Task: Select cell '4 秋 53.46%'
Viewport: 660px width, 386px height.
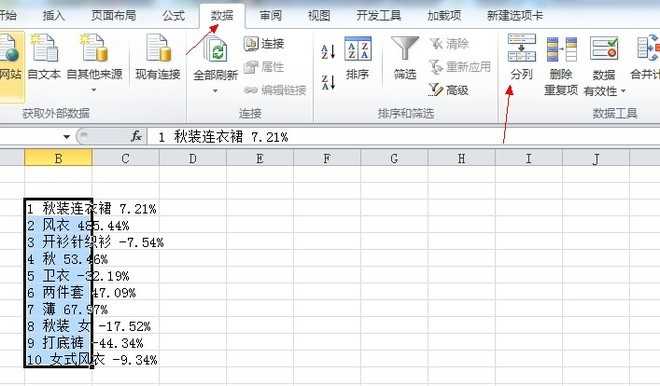Action: (58, 258)
